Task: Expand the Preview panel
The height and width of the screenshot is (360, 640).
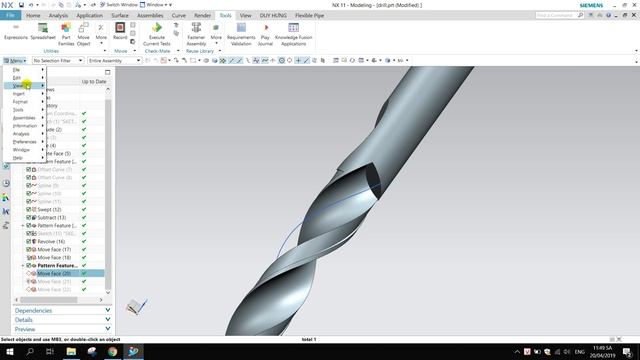Action: pyautogui.click(x=62, y=329)
